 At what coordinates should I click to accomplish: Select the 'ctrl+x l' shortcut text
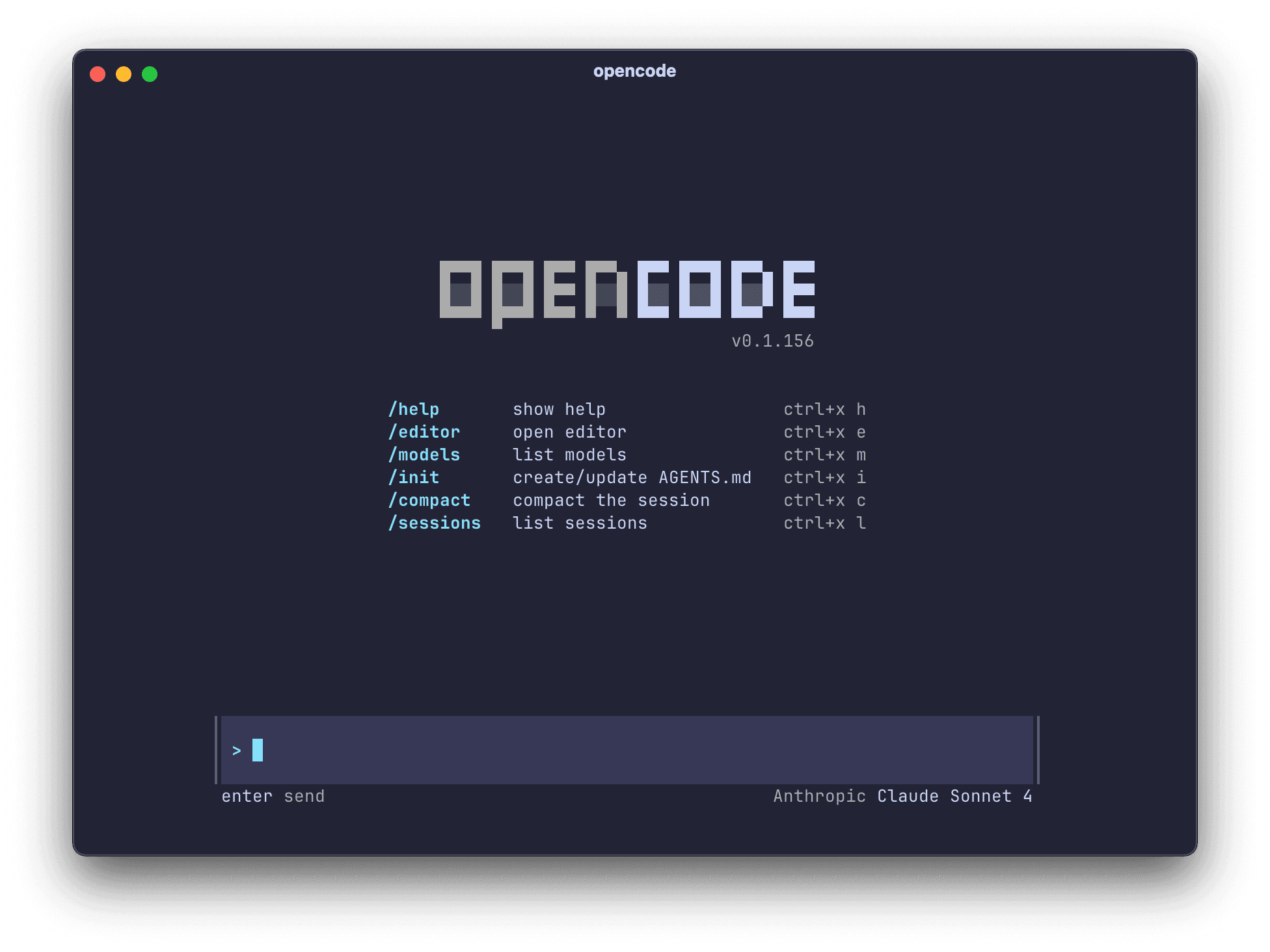824,523
